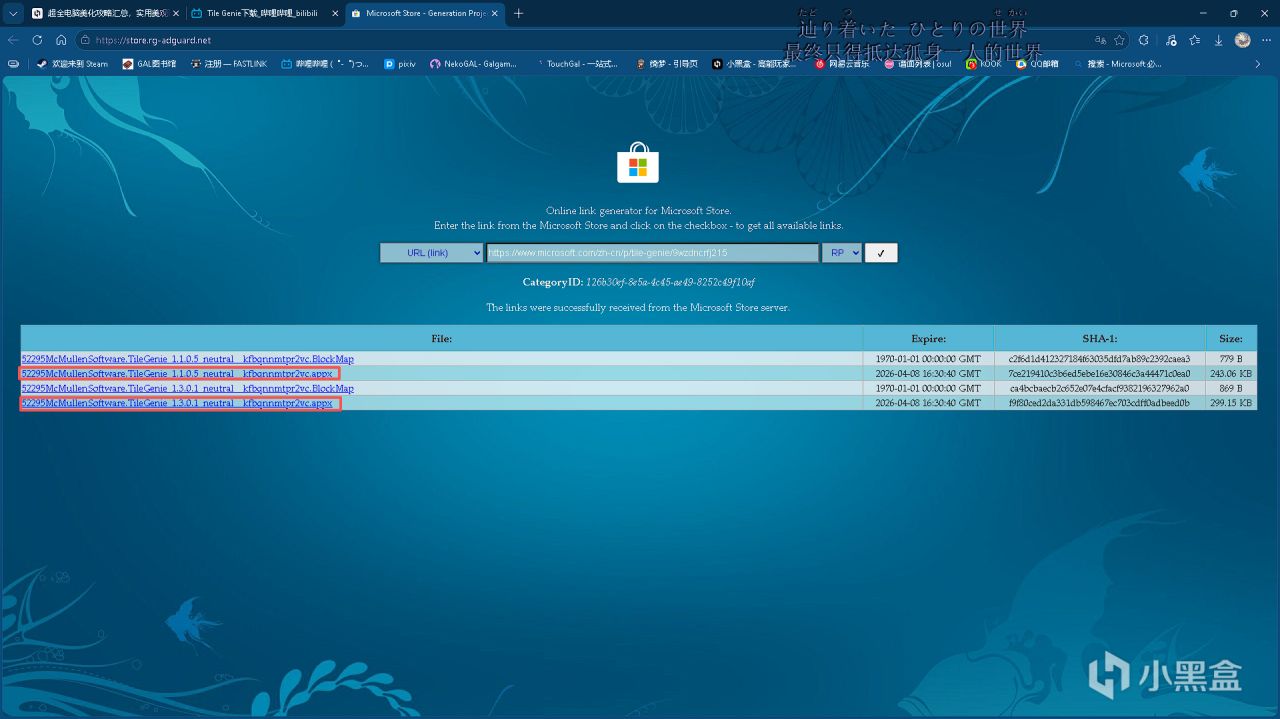Viewport: 1280px width, 719px height.
Task: Click SHA-1 hash starting with ca4bcbaecb
Action: (x=1099, y=388)
